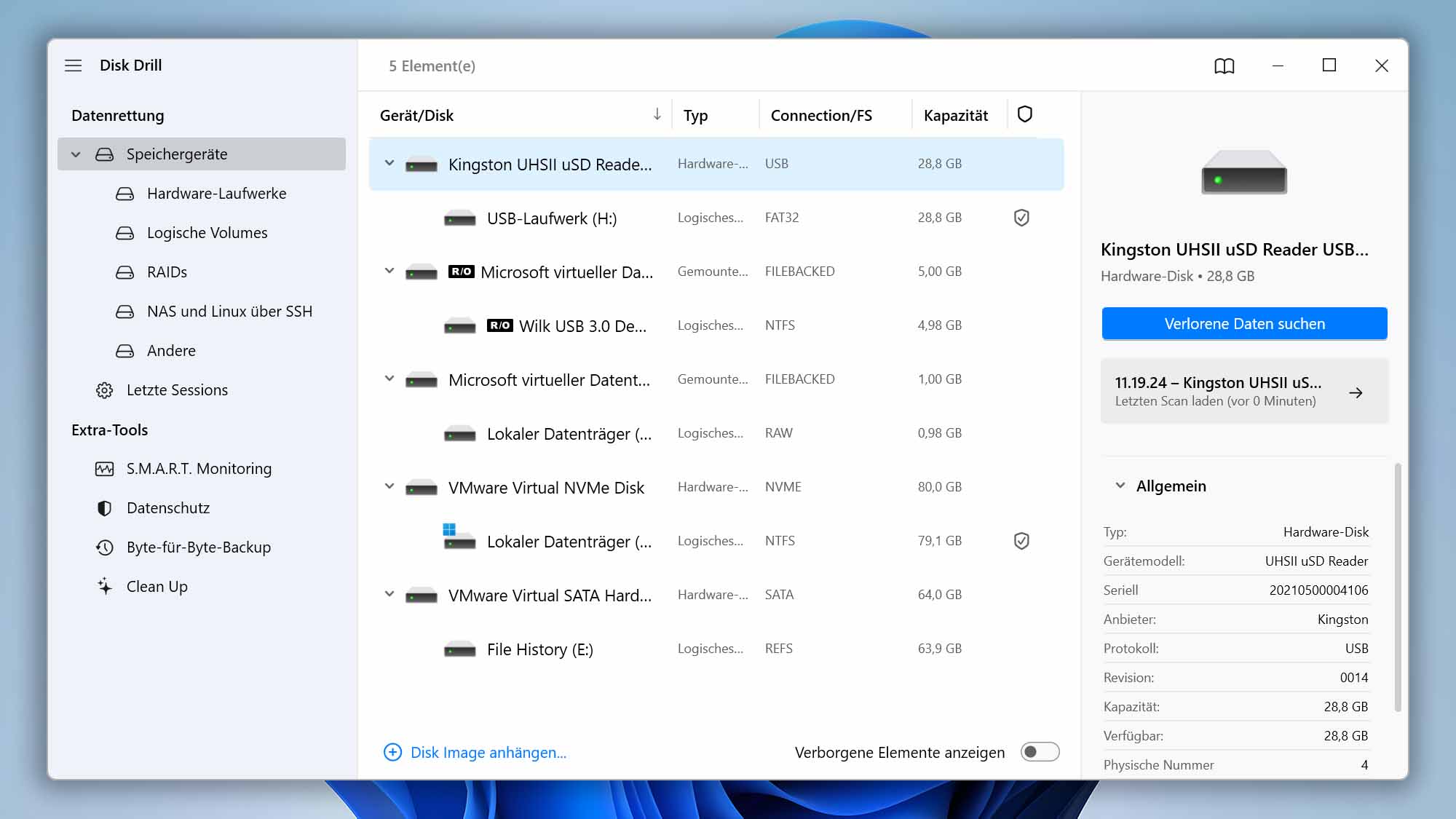Click Verlorene Daten suchen button

1244,322
